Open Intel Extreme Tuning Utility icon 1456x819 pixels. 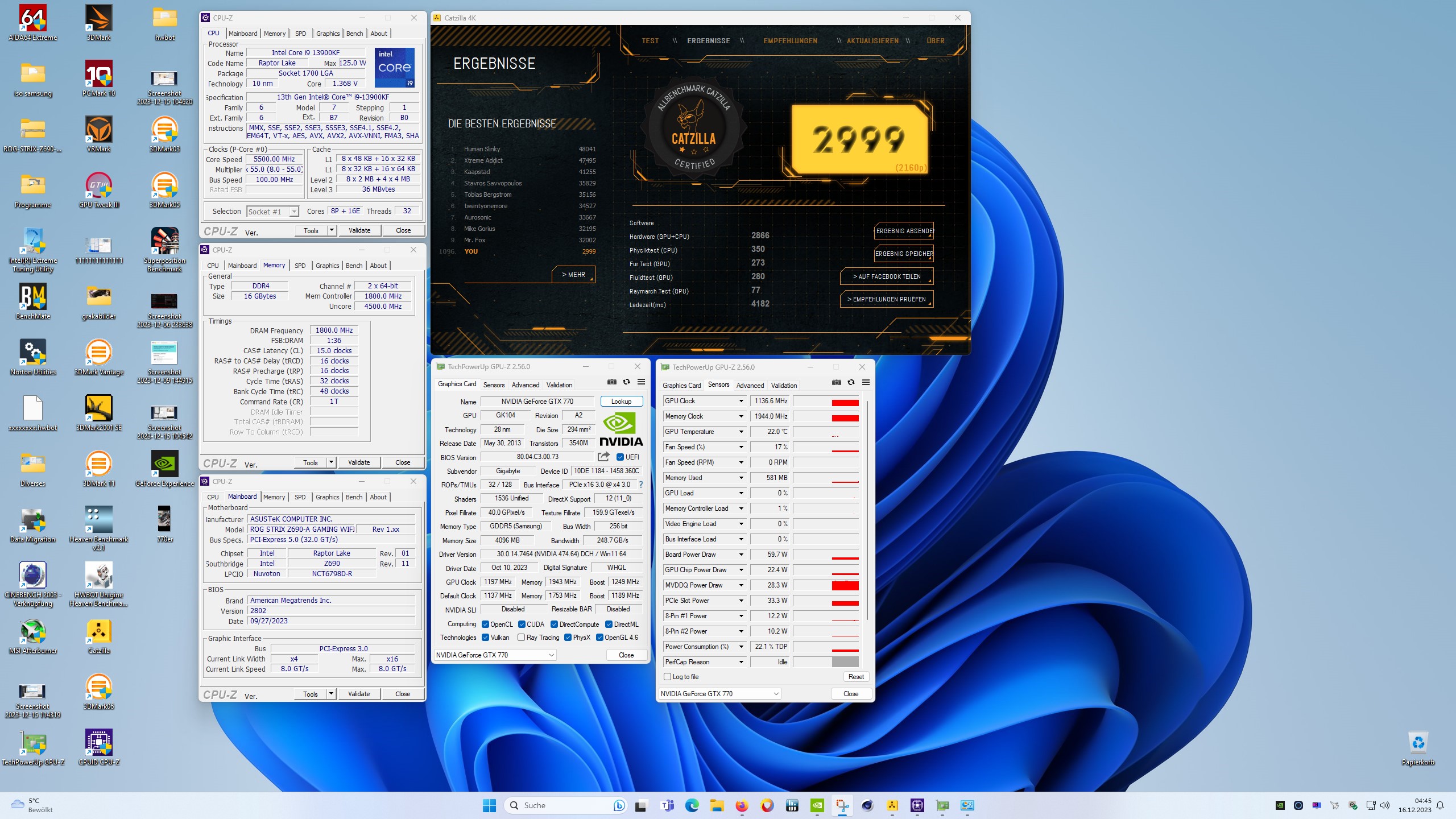tap(32, 250)
